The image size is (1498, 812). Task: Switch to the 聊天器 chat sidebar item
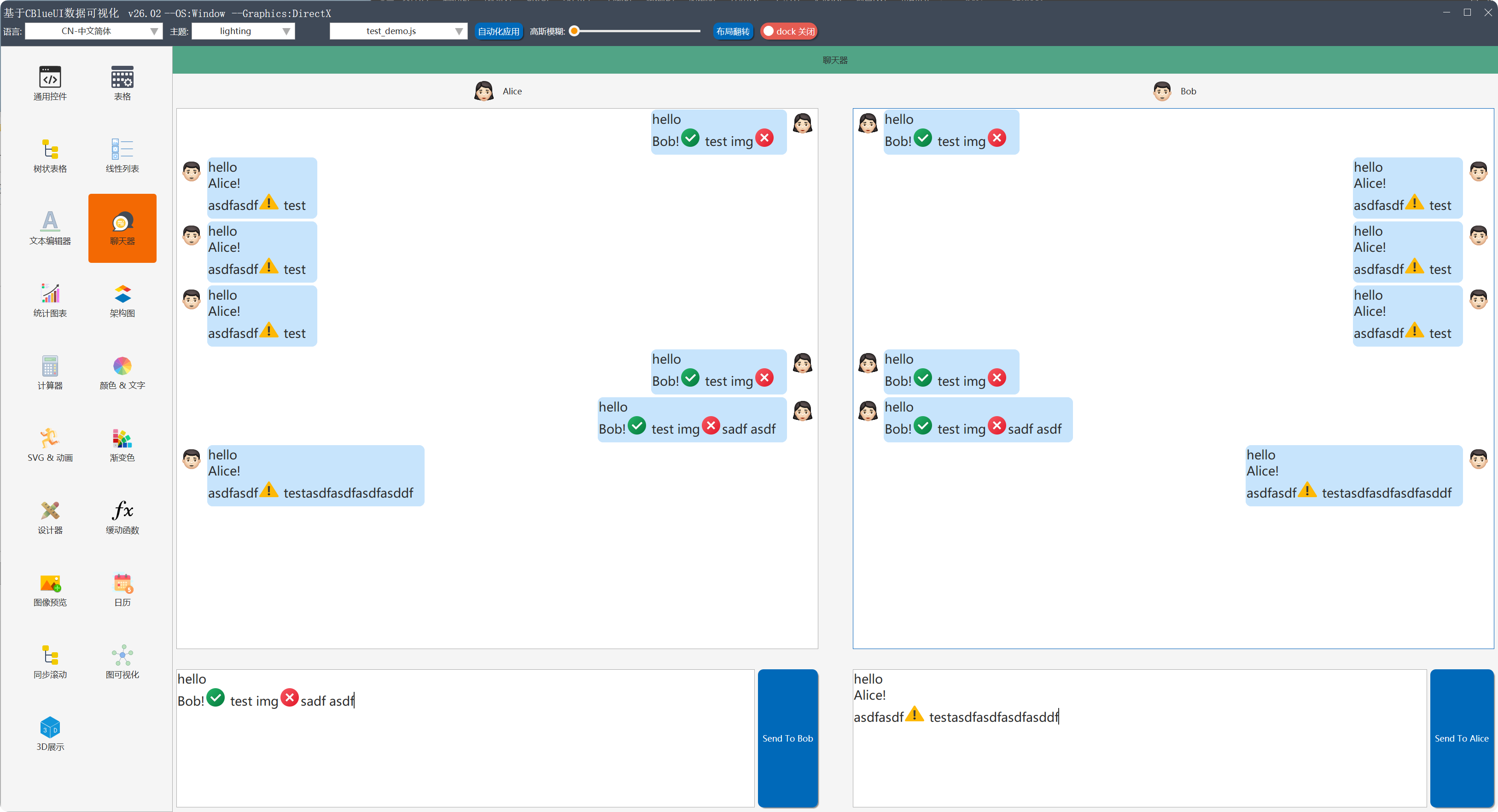122,228
